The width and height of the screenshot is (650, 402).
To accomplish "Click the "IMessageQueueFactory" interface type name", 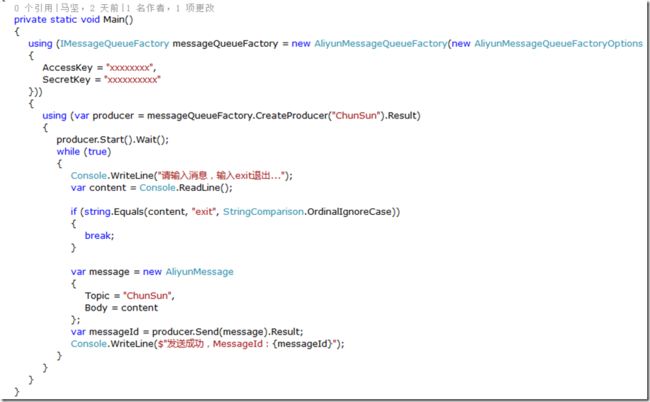I will (x=115, y=44).
